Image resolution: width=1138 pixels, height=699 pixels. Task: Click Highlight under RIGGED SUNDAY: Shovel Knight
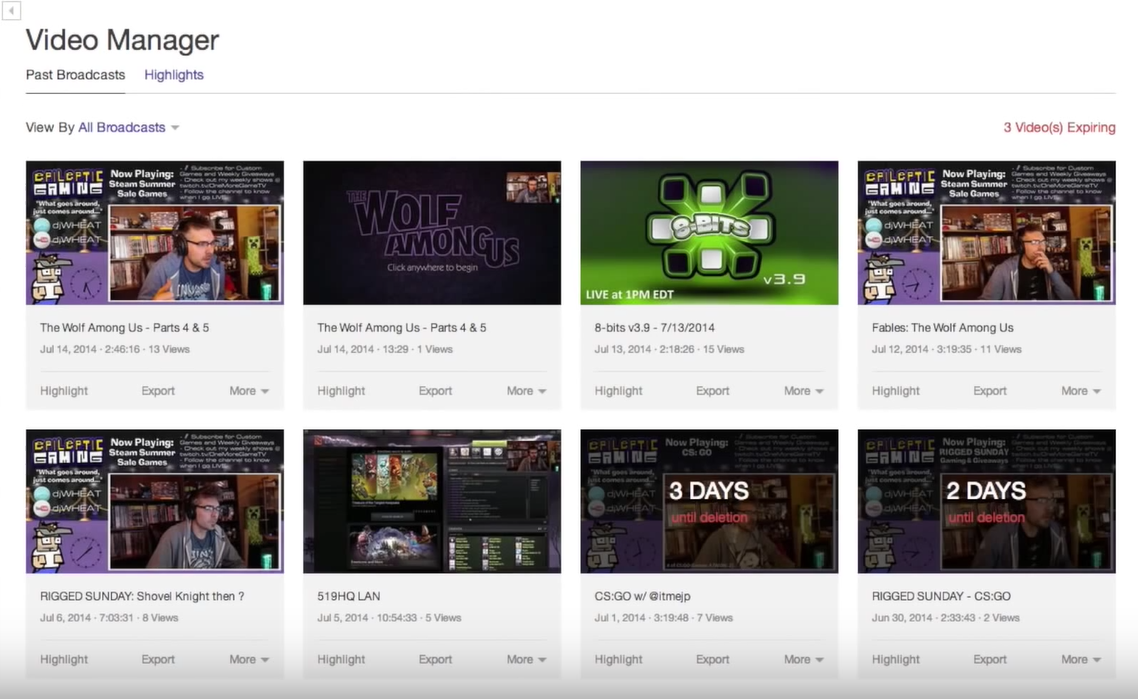coord(64,659)
